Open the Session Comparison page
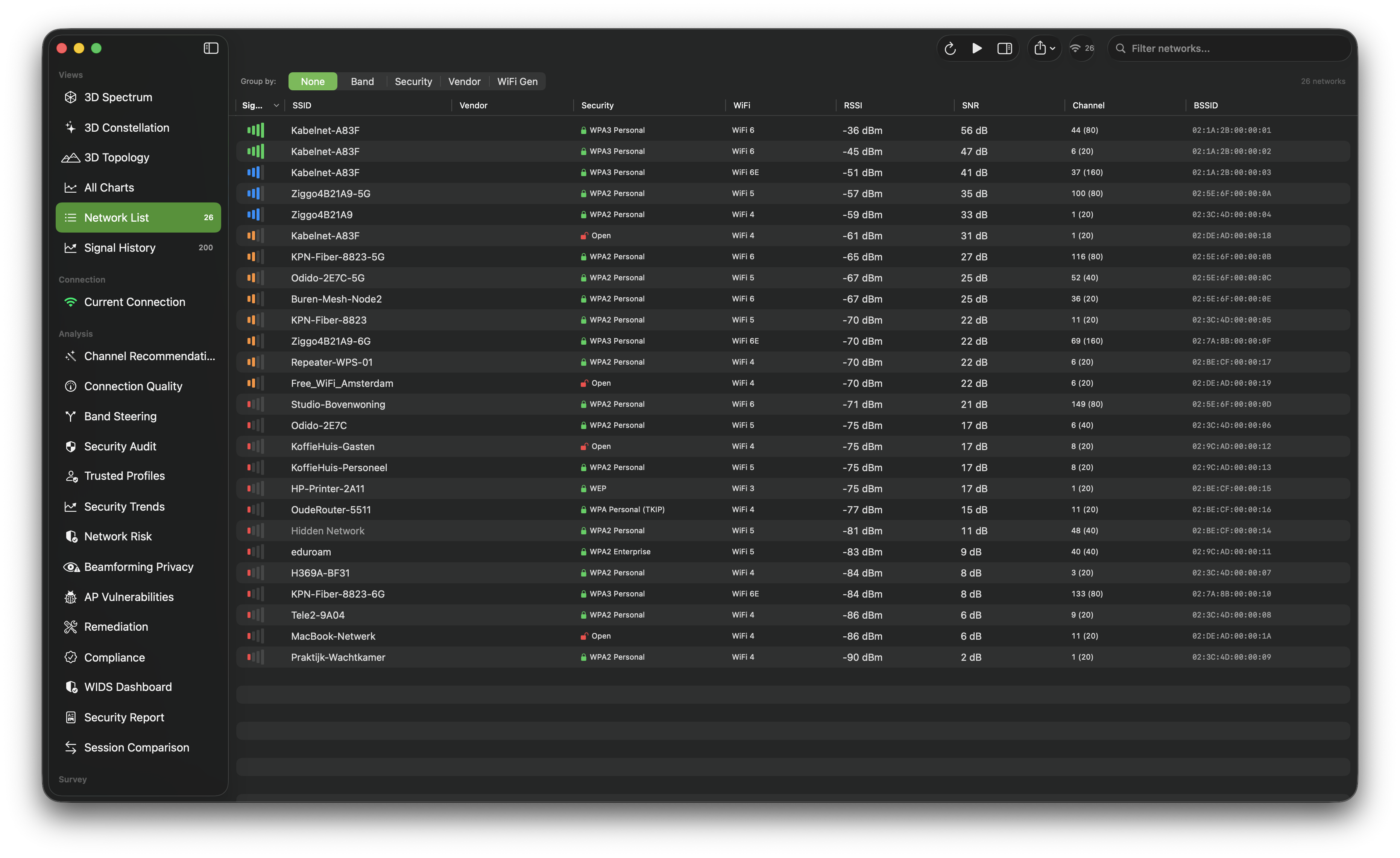The width and height of the screenshot is (1400, 858). point(138,747)
